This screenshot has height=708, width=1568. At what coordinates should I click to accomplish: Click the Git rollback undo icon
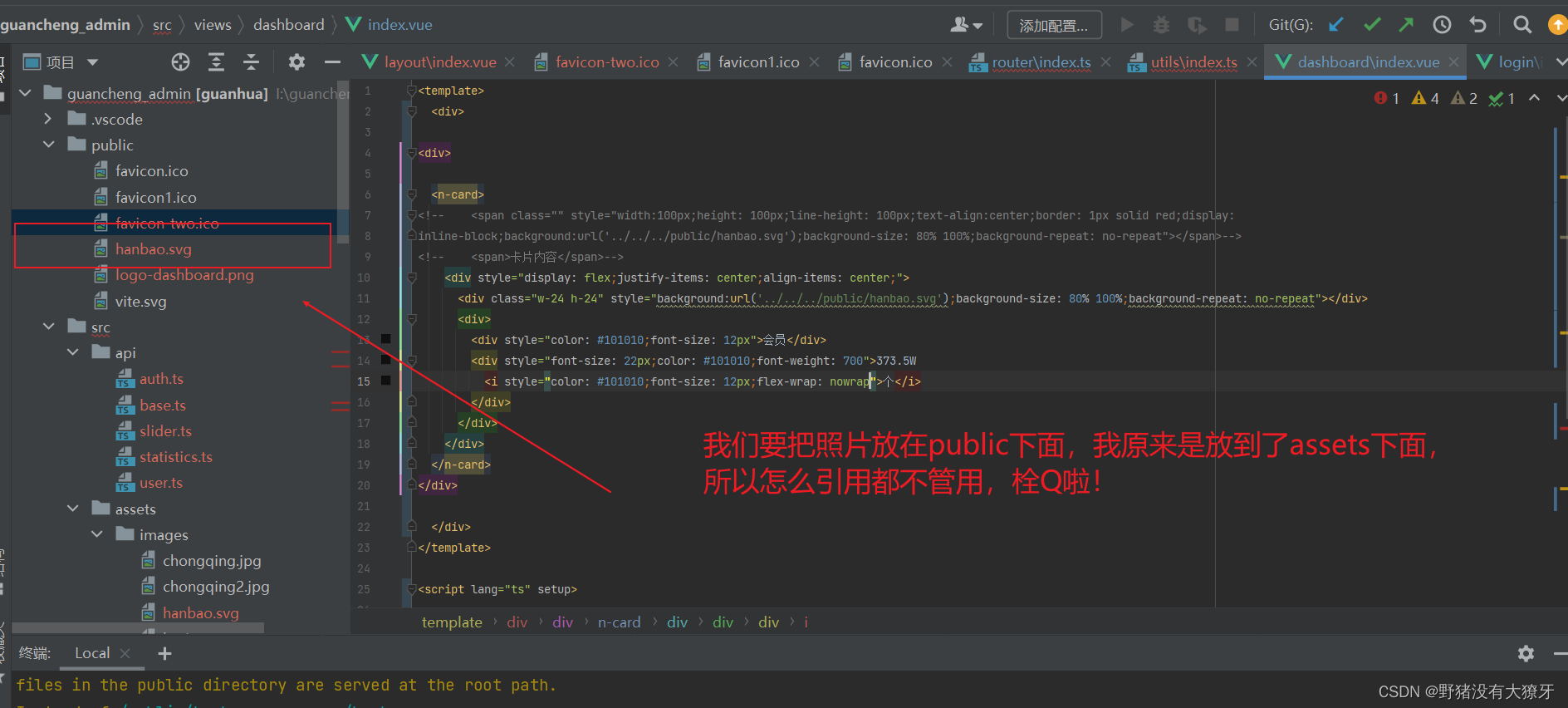coord(1477,25)
